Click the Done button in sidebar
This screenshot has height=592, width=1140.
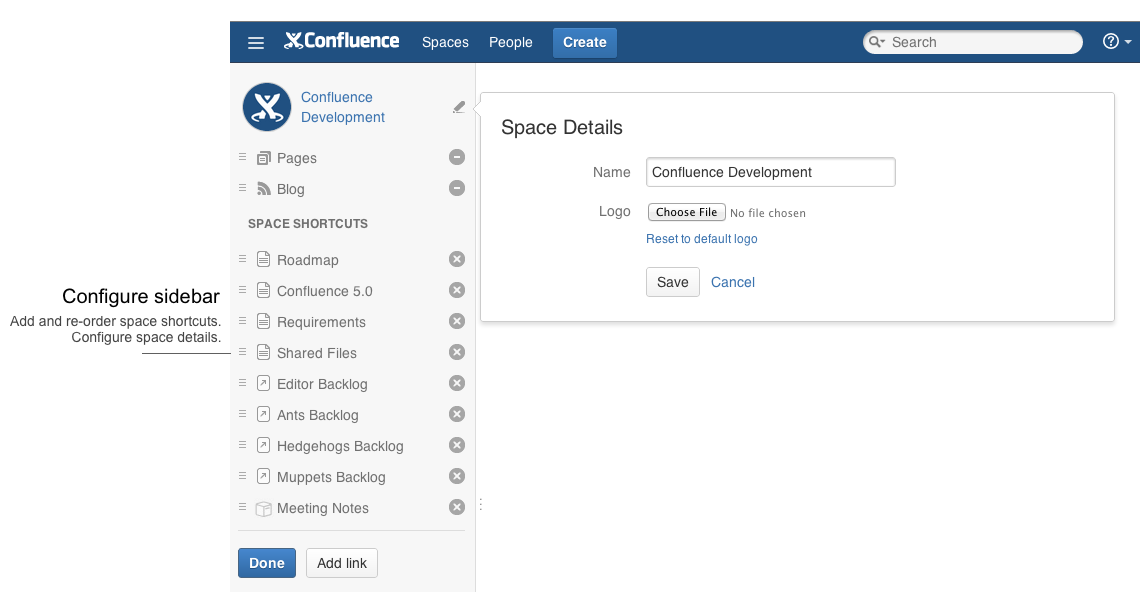pos(267,563)
